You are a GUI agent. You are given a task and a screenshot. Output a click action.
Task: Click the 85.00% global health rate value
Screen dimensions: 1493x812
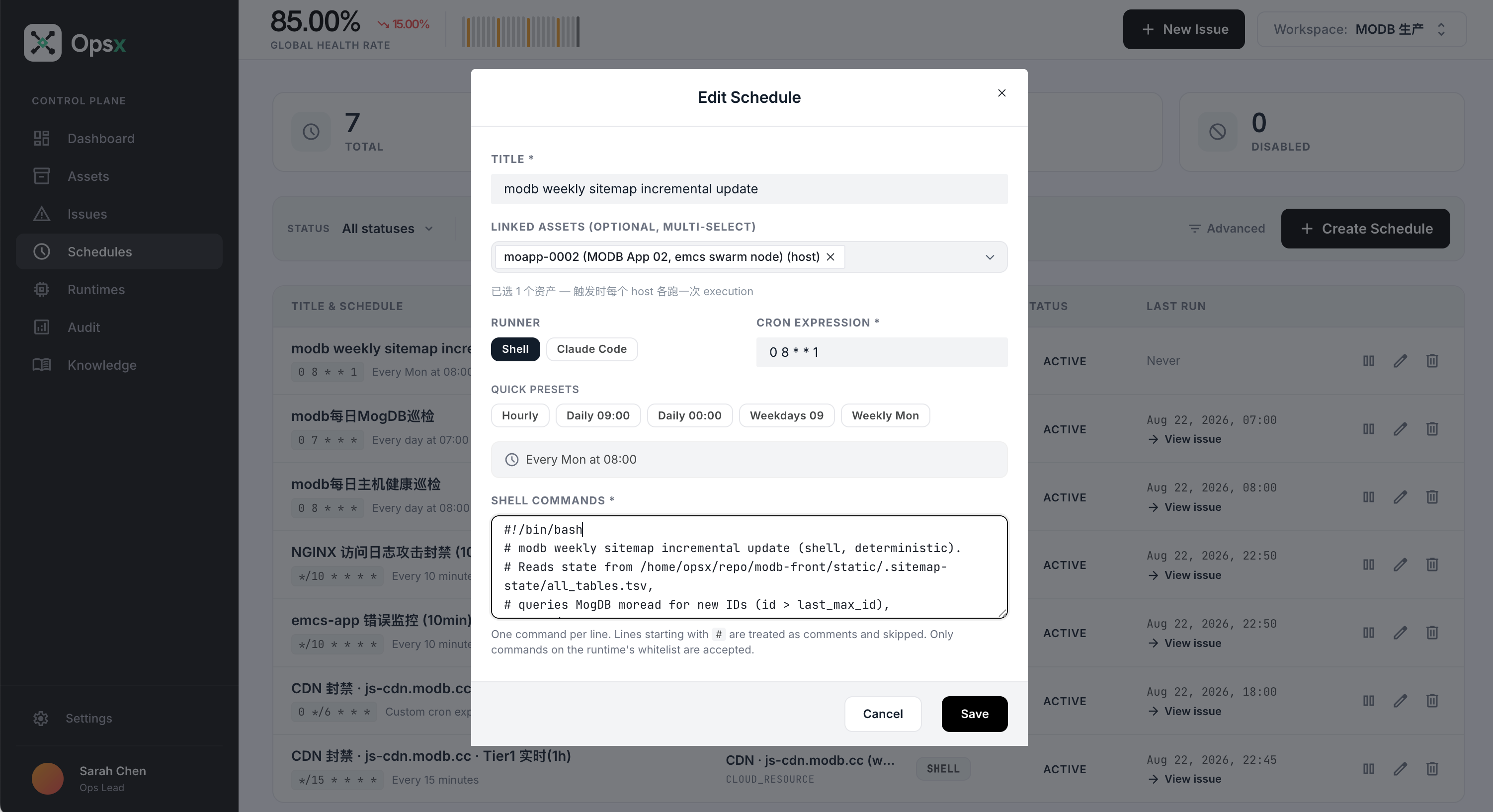click(315, 21)
